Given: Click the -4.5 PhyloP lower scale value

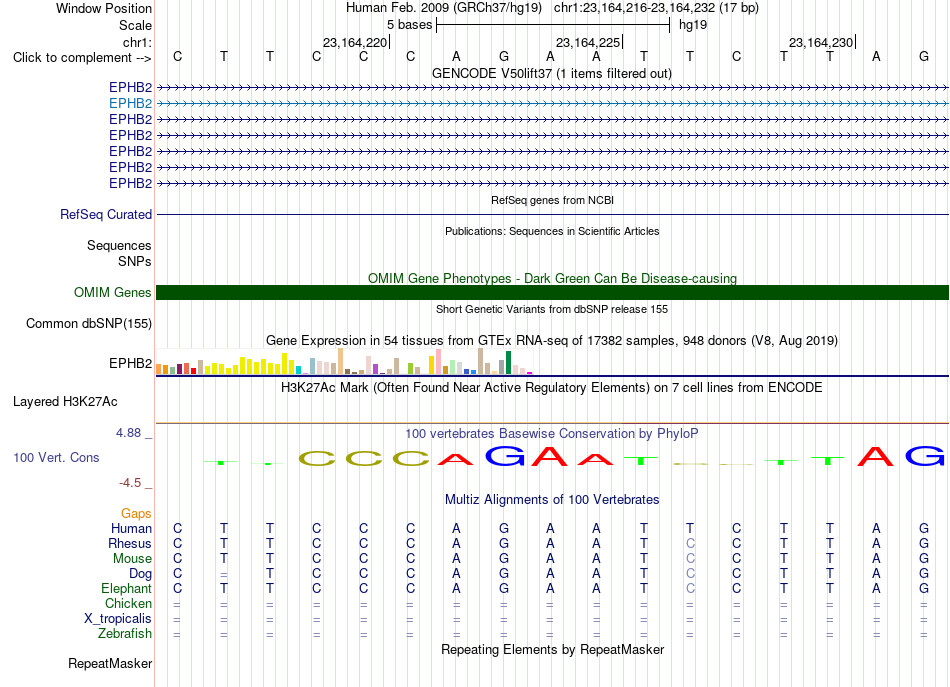Looking at the screenshot, I should point(130,483).
